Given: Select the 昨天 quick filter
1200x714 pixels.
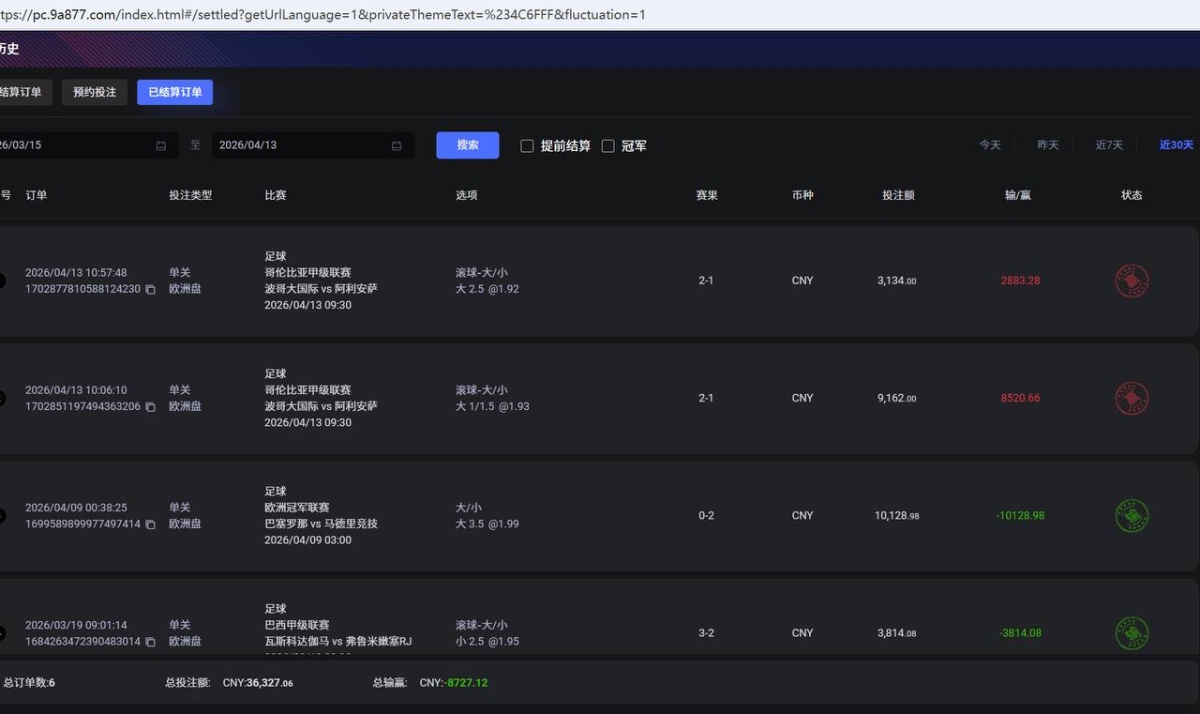Looking at the screenshot, I should coord(1048,145).
